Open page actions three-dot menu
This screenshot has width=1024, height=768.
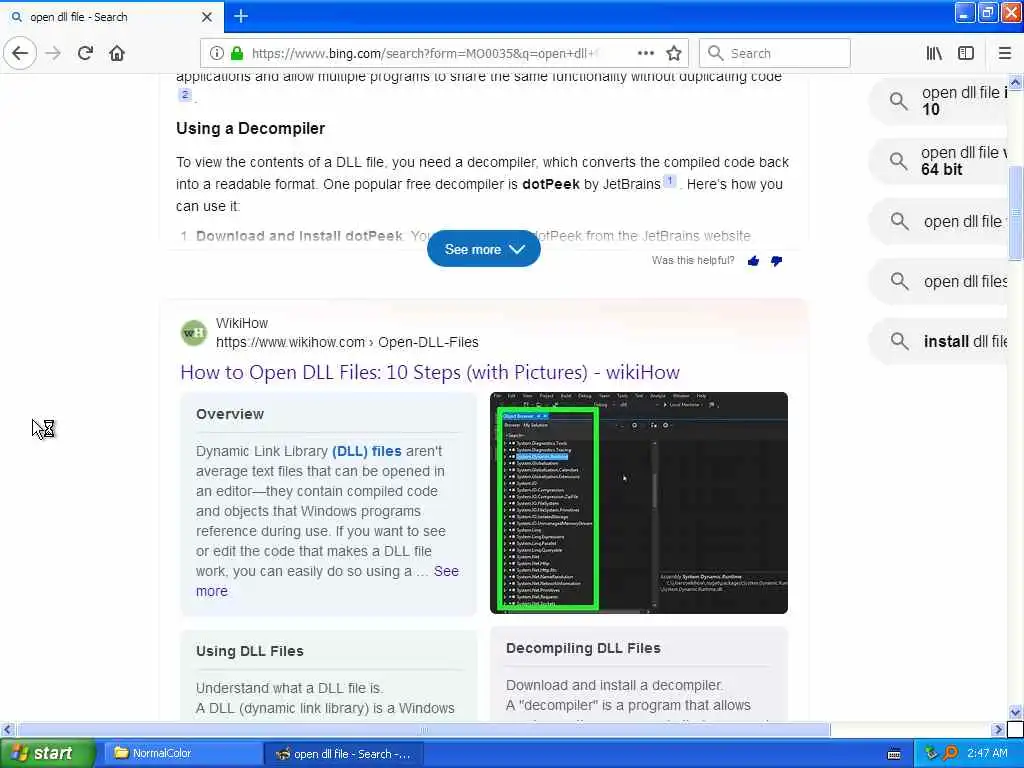[x=645, y=53]
